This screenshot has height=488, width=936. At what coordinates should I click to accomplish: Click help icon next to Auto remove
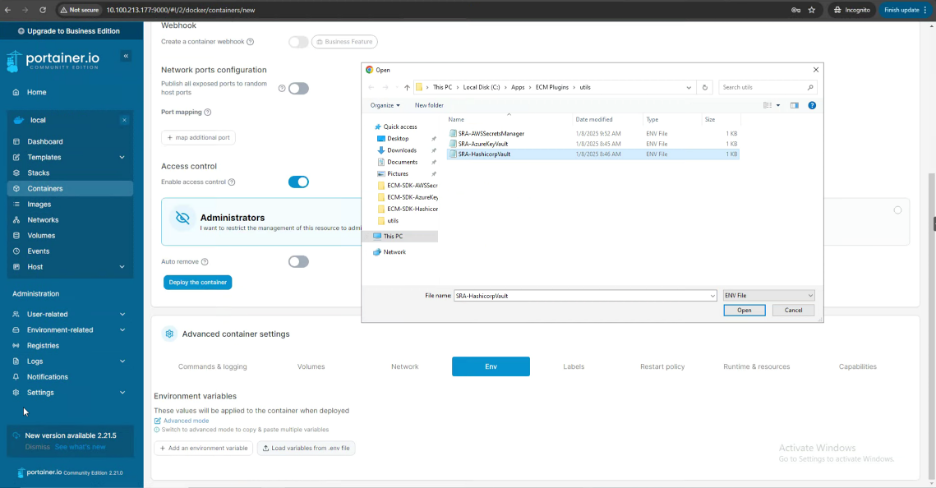coord(205,262)
